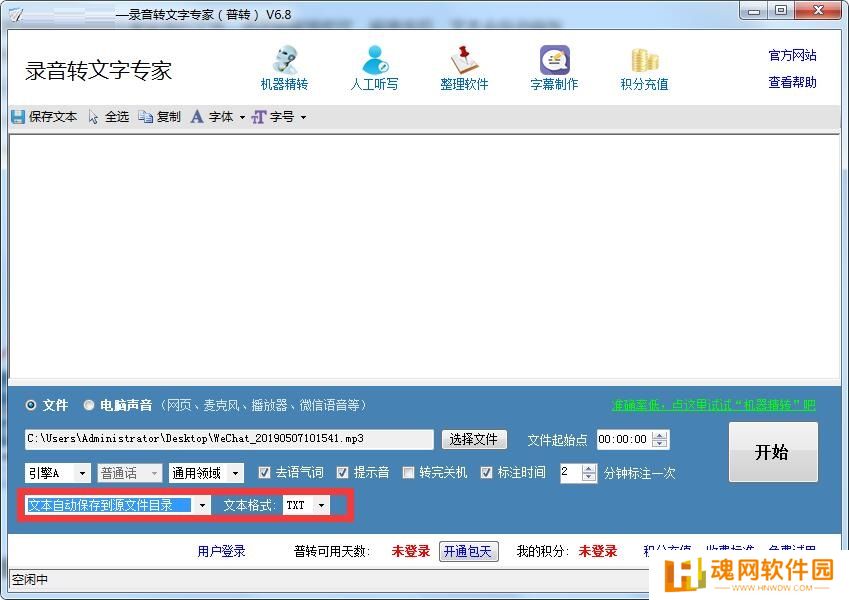This screenshot has height=600, width=849.
Task: Close the application window
Action: pos(818,10)
